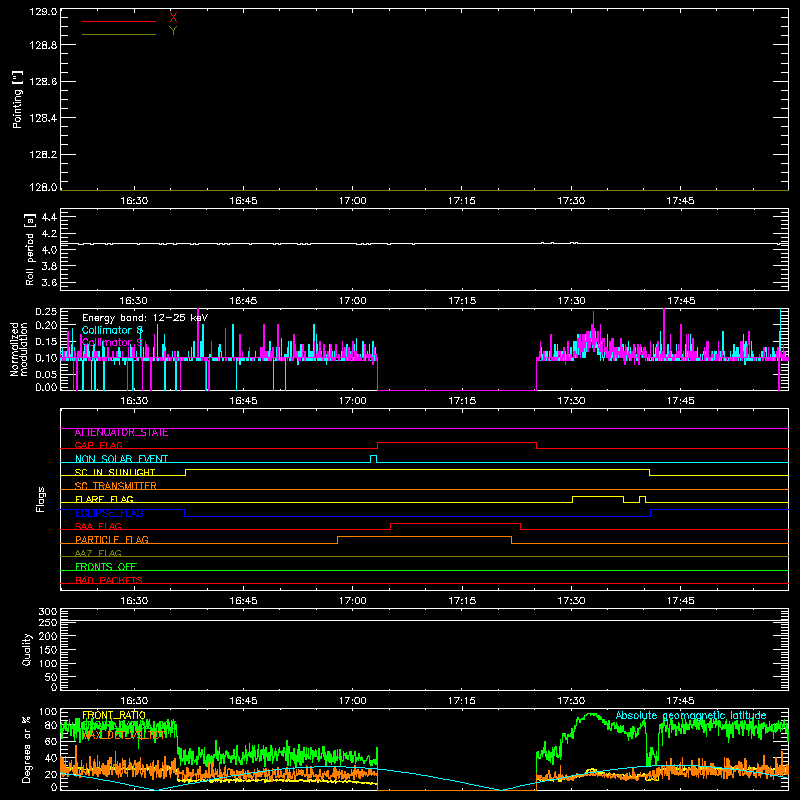Click the olive Y legend line
The image size is (800, 800).
coord(119,35)
